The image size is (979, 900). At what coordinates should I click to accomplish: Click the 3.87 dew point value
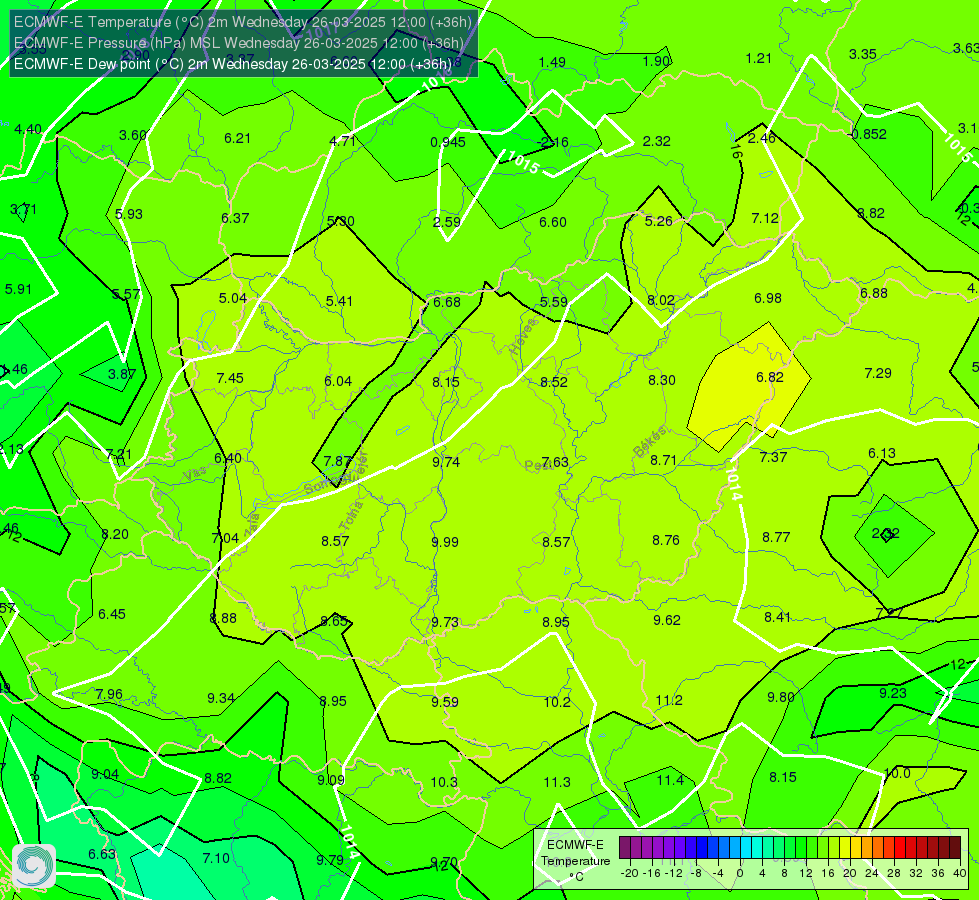click(122, 374)
